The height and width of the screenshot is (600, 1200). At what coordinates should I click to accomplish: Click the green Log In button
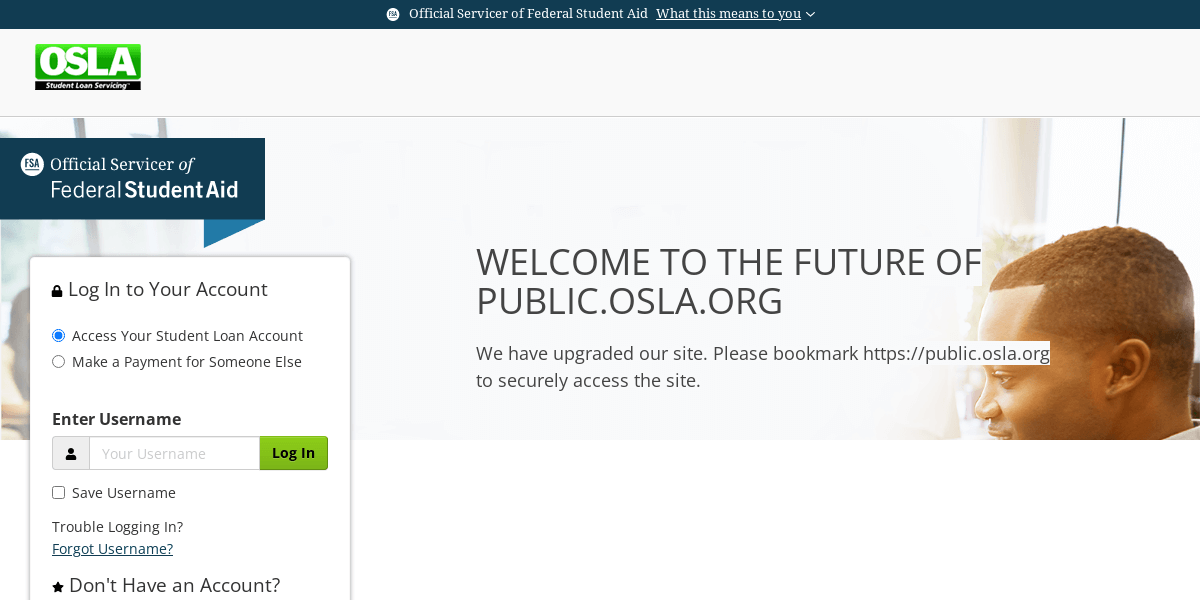tap(294, 453)
